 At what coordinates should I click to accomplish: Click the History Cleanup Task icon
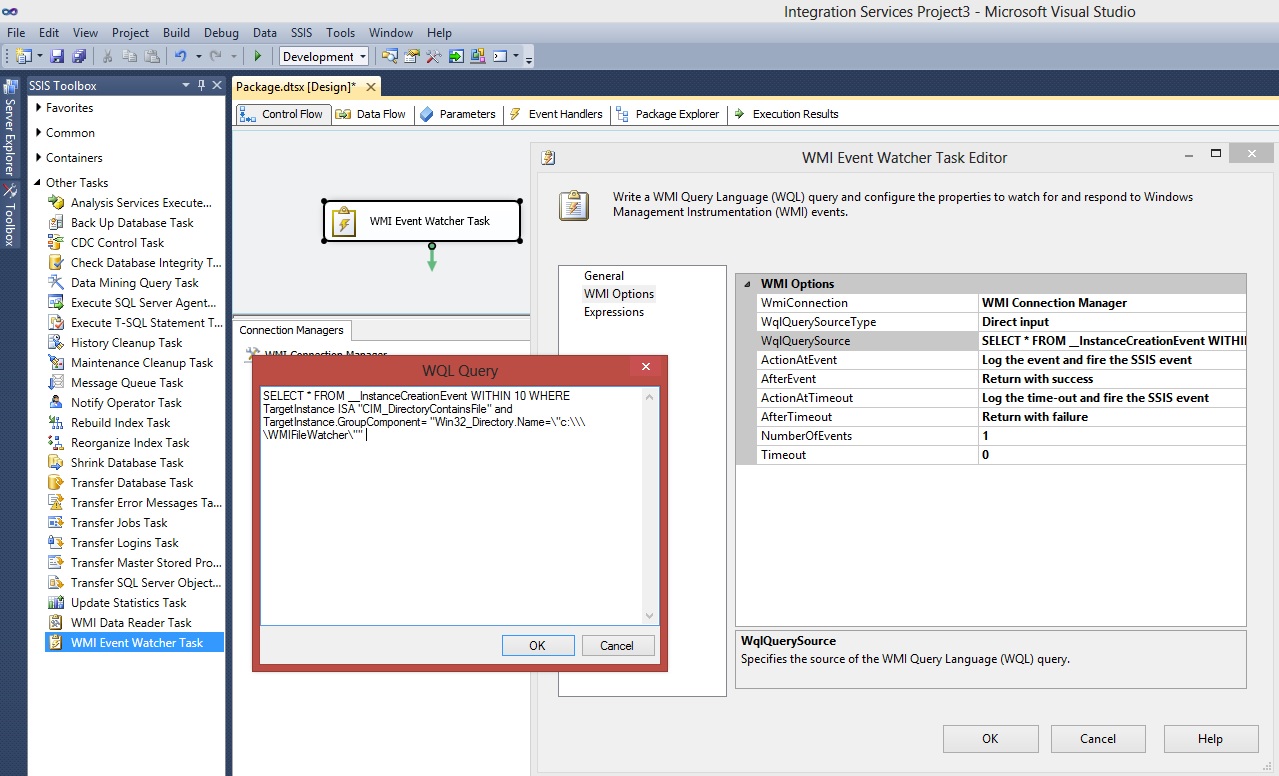(x=56, y=343)
